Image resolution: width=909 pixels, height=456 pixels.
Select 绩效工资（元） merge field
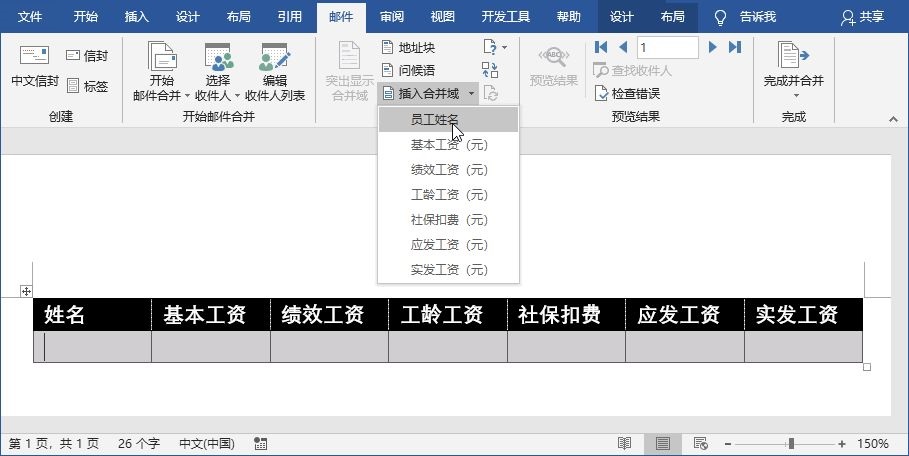coord(448,170)
